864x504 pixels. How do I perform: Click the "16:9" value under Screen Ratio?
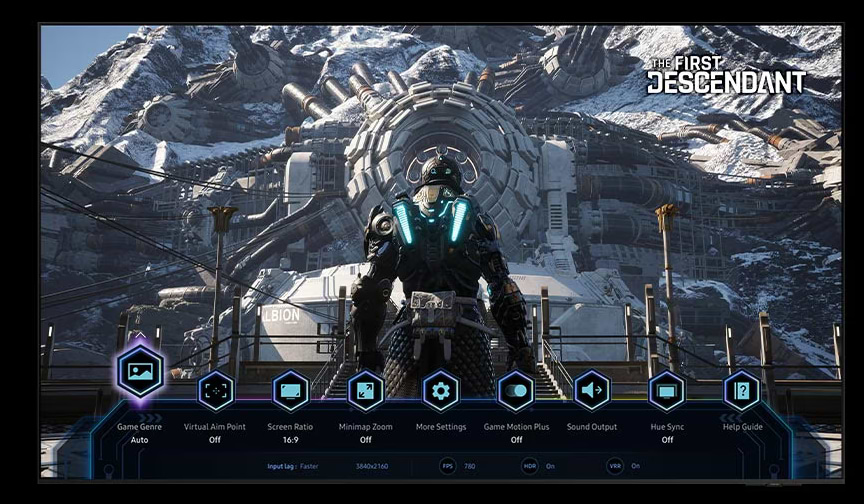point(290,440)
